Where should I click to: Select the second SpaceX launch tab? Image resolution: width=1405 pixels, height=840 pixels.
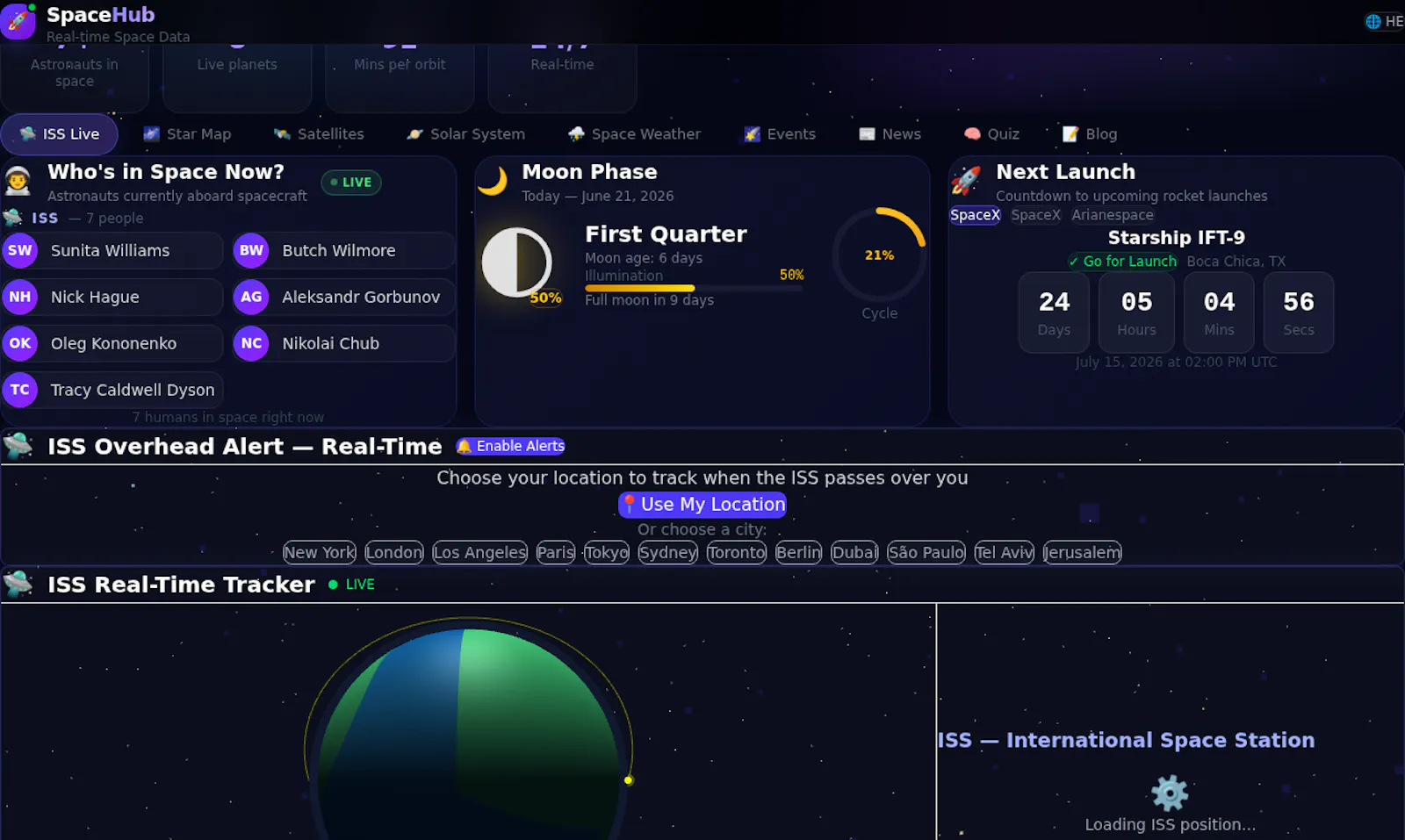tap(1035, 215)
